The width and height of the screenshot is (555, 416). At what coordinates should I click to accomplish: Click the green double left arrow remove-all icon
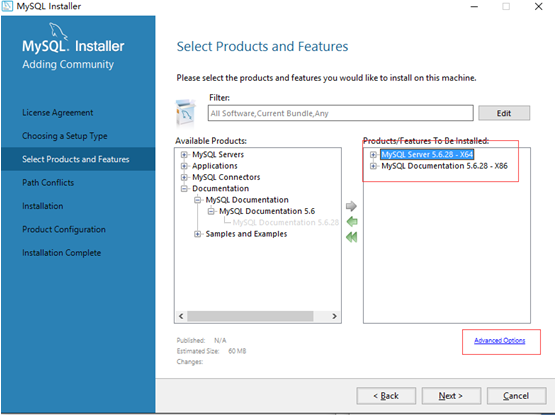(352, 237)
